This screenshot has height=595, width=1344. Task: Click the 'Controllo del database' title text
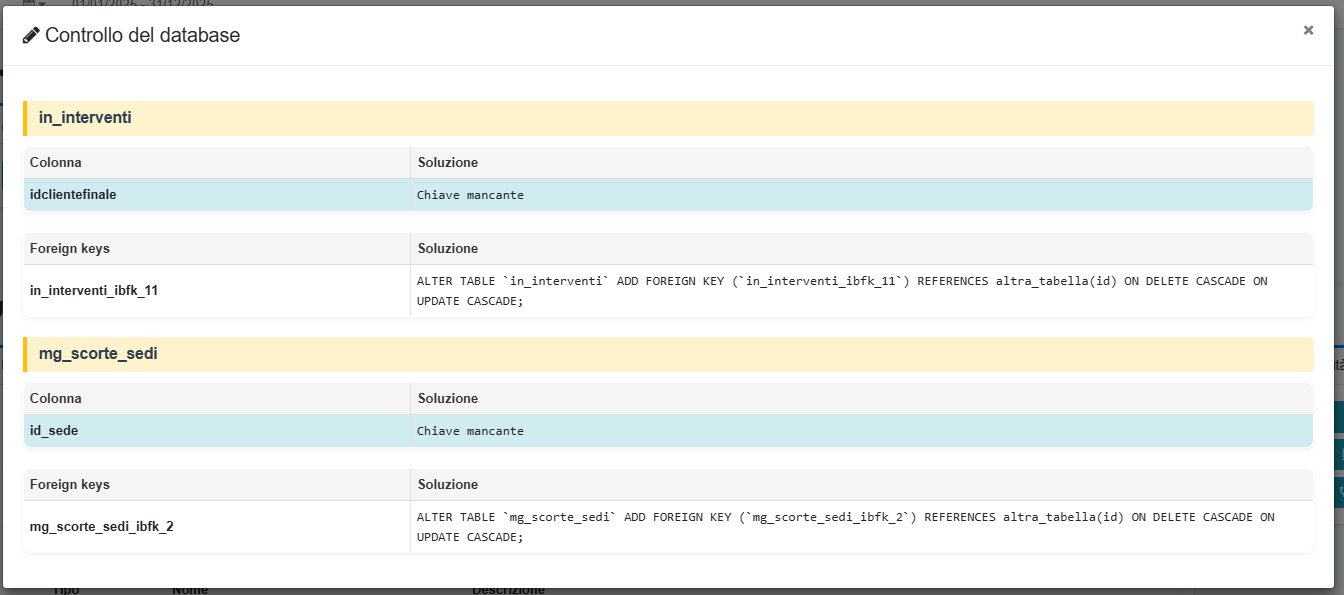pyautogui.click(x=142, y=36)
